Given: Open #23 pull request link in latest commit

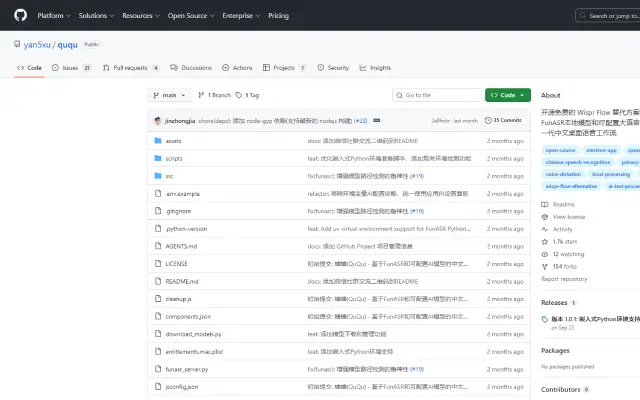Looking at the screenshot, I should coord(360,121).
